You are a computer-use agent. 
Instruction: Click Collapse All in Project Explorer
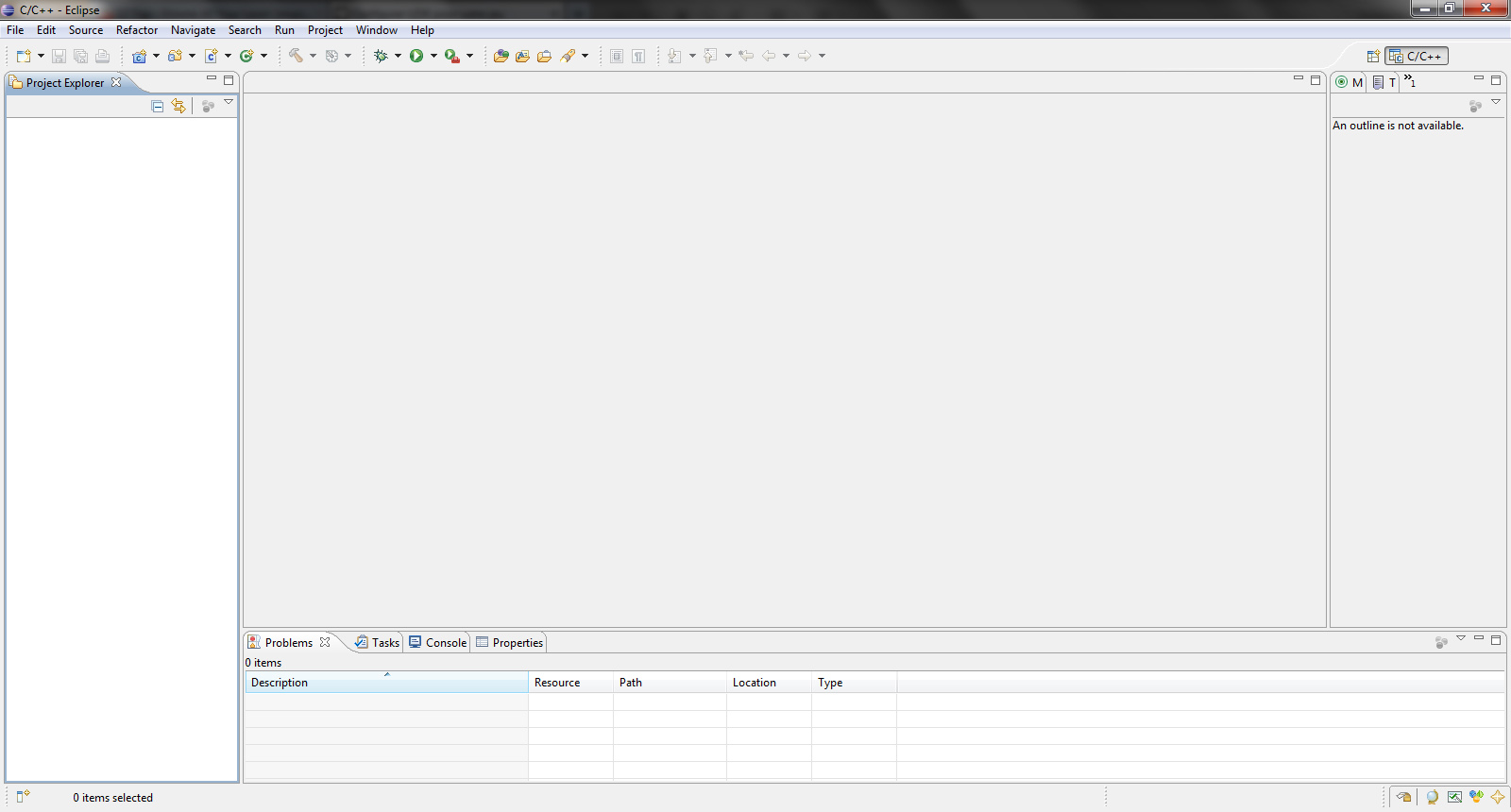tap(158, 107)
